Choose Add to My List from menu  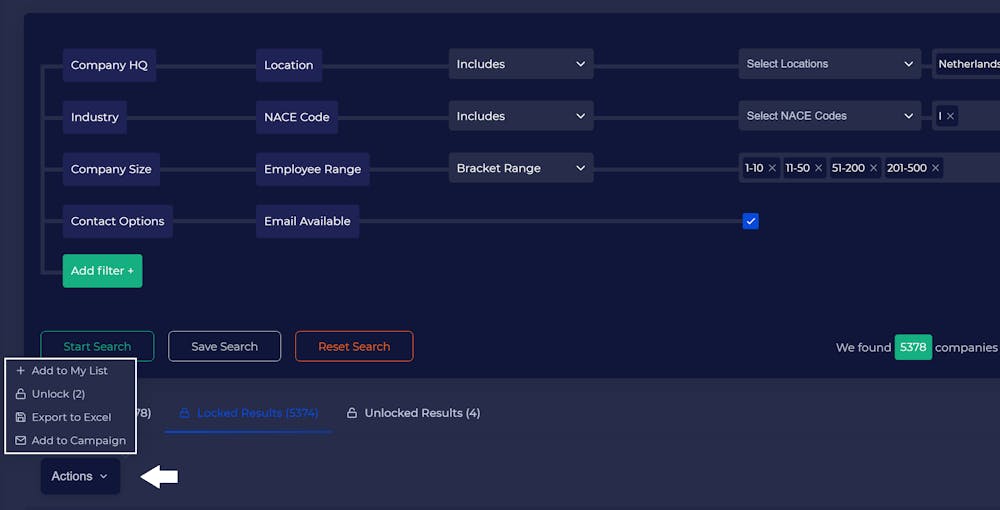coord(70,370)
